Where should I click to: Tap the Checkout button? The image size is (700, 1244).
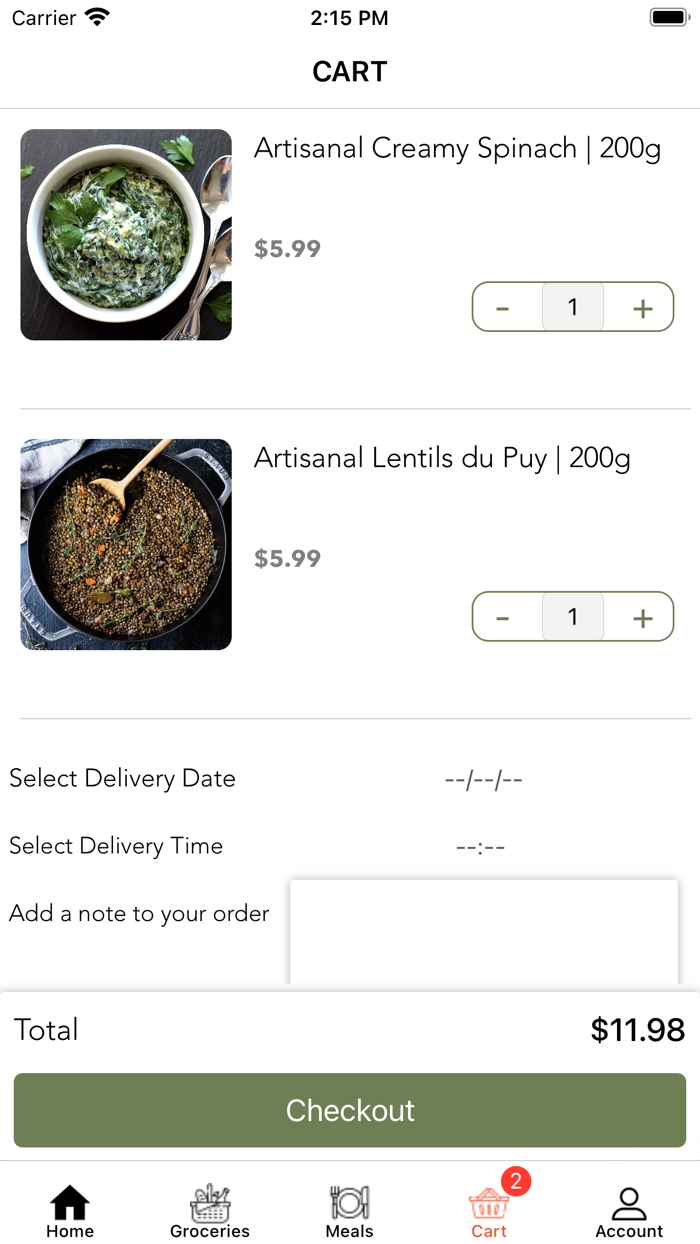tap(349, 1110)
